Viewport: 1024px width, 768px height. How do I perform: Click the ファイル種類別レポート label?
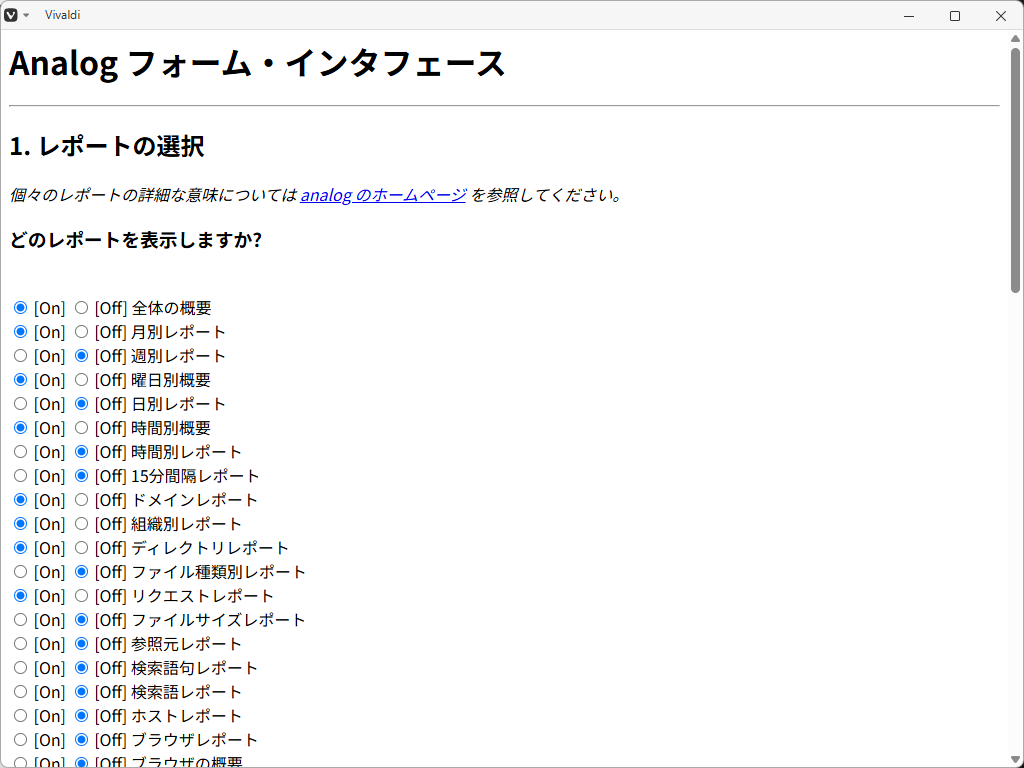(x=218, y=572)
